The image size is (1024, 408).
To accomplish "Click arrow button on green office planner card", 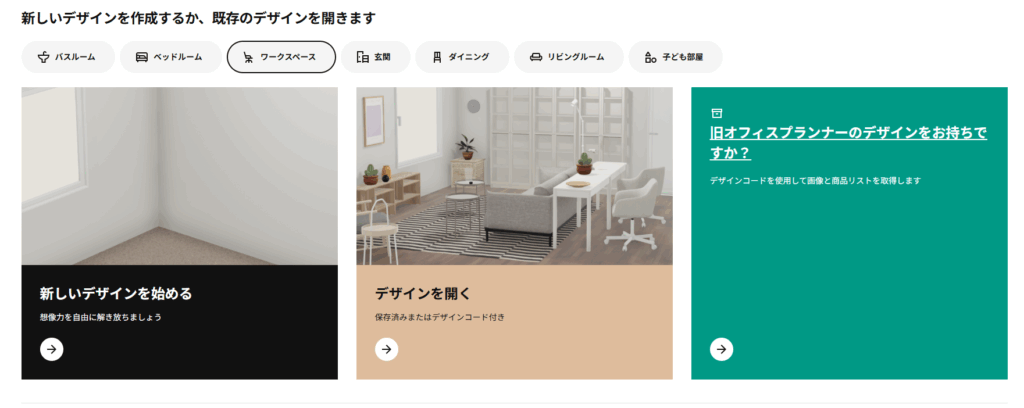I will click(x=722, y=349).
